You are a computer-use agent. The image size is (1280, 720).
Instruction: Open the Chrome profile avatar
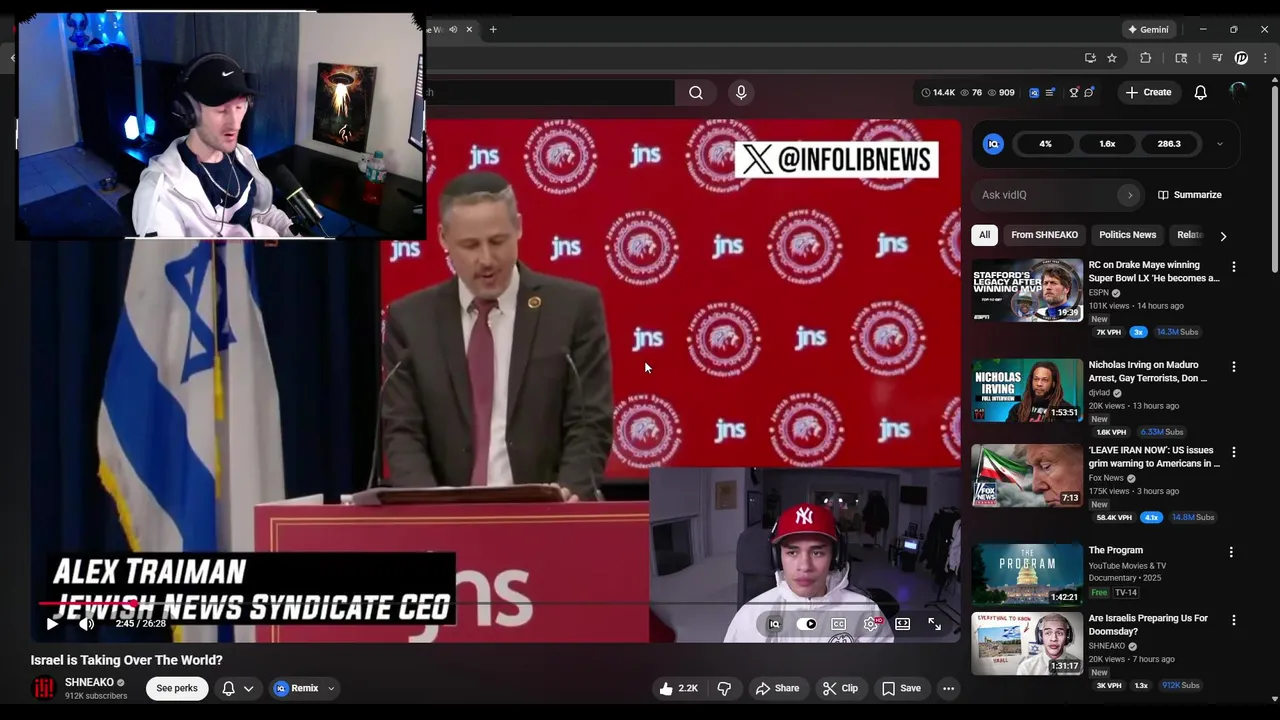[1241, 58]
